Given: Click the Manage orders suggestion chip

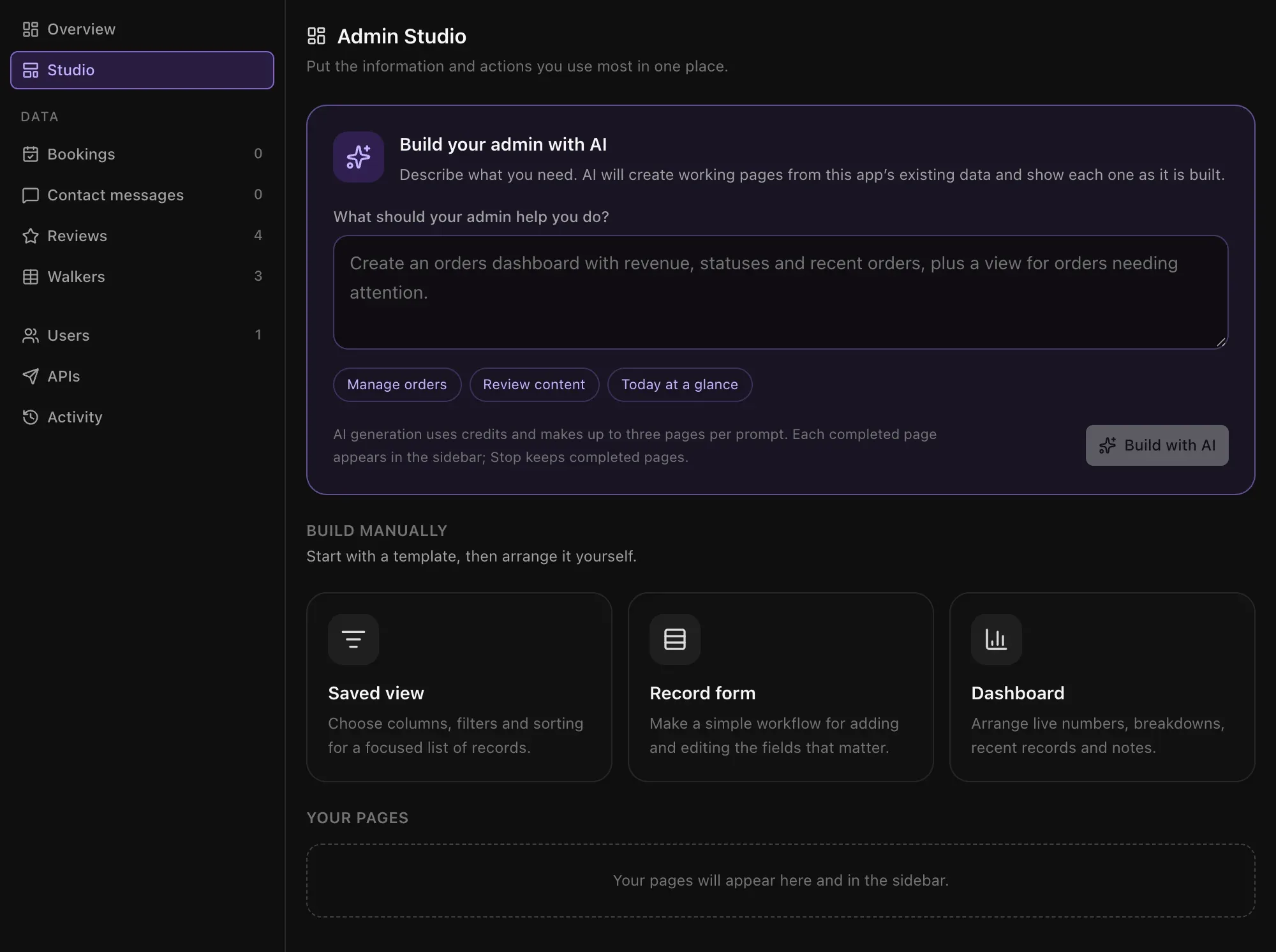Looking at the screenshot, I should [397, 385].
